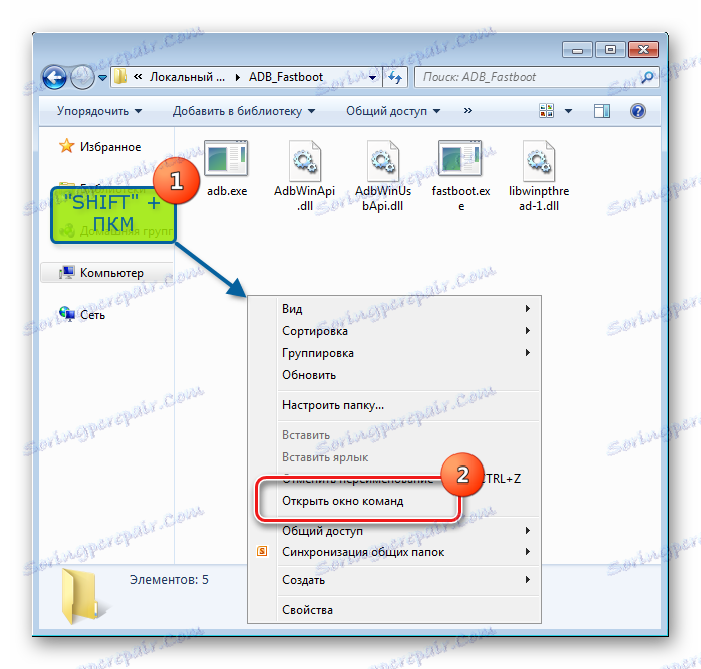701x669 pixels.
Task: Open the Вид submenu in context menu
Action: 395,309
